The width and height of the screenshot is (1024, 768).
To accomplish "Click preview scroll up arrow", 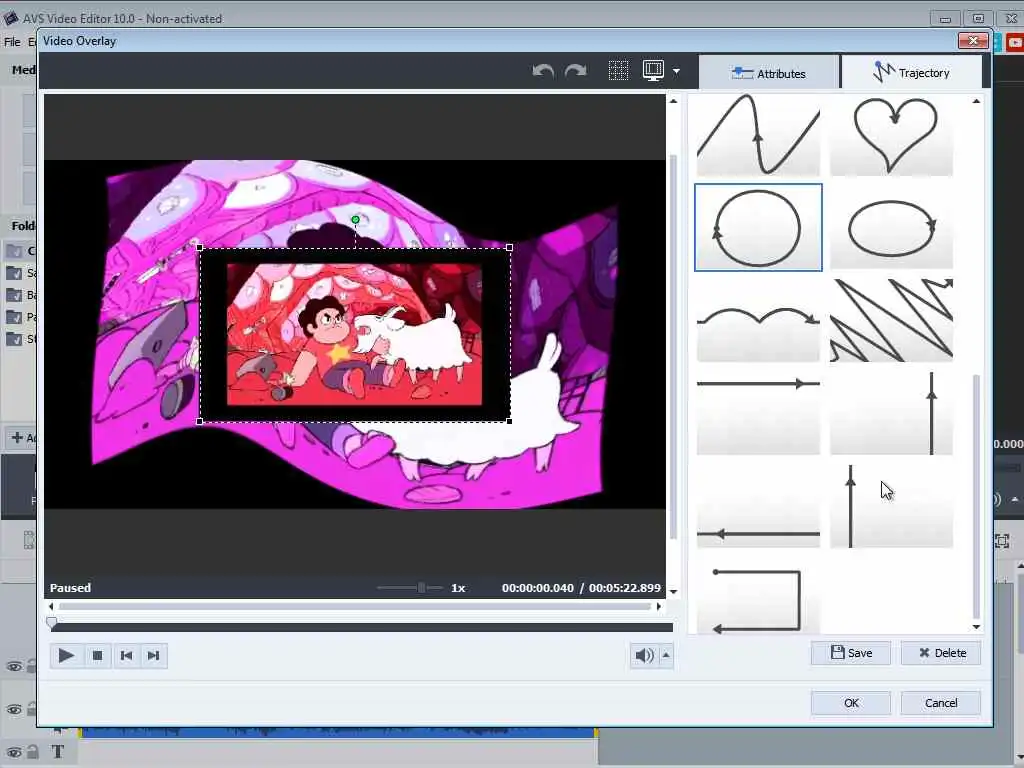I will [673, 101].
